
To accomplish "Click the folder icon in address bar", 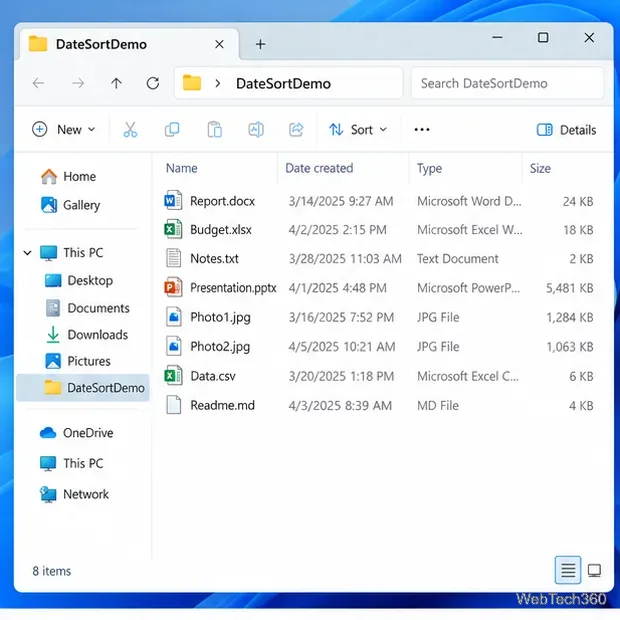I will [x=192, y=83].
